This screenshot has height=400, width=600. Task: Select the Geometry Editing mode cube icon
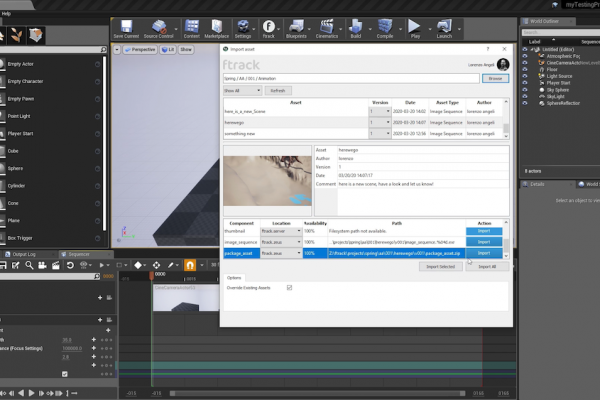(x=36, y=35)
